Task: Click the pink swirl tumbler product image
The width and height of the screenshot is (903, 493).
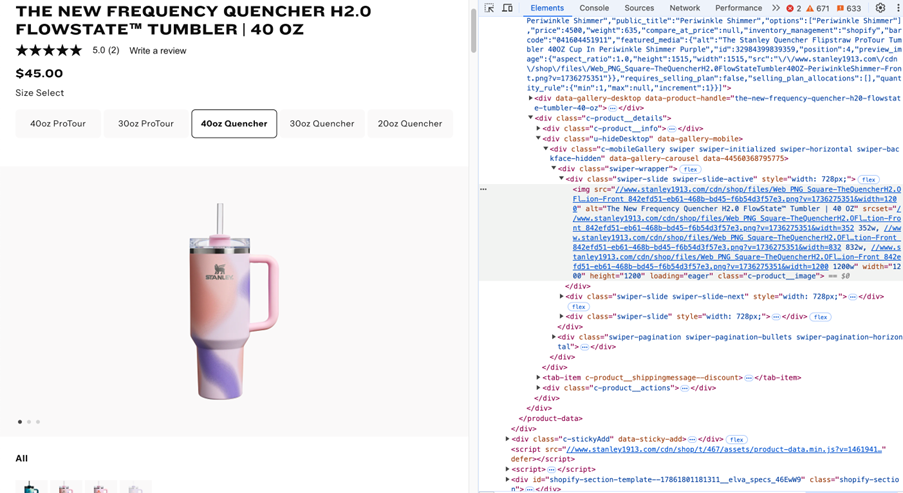Action: point(234,301)
